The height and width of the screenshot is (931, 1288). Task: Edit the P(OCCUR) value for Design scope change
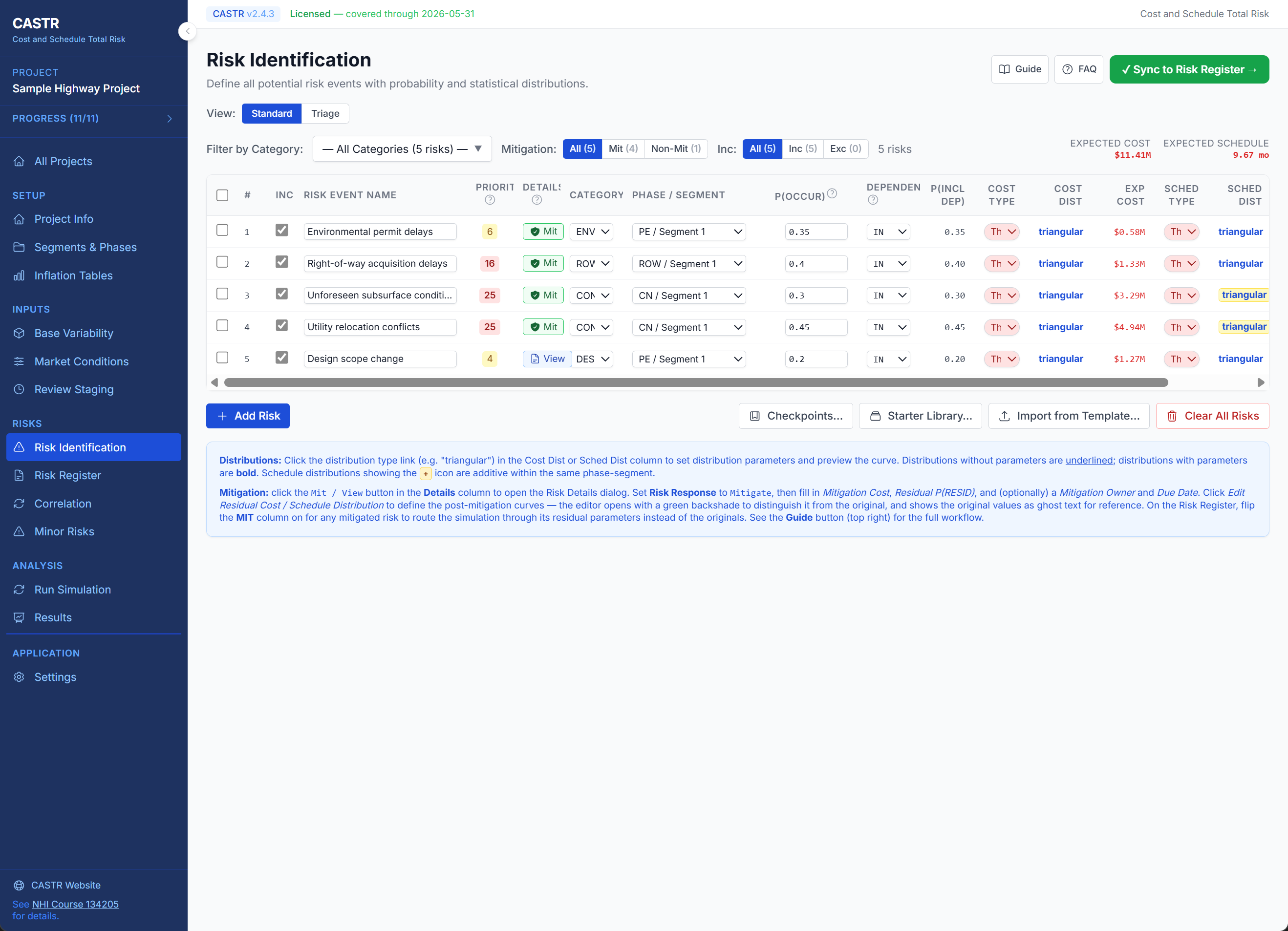[x=816, y=358]
